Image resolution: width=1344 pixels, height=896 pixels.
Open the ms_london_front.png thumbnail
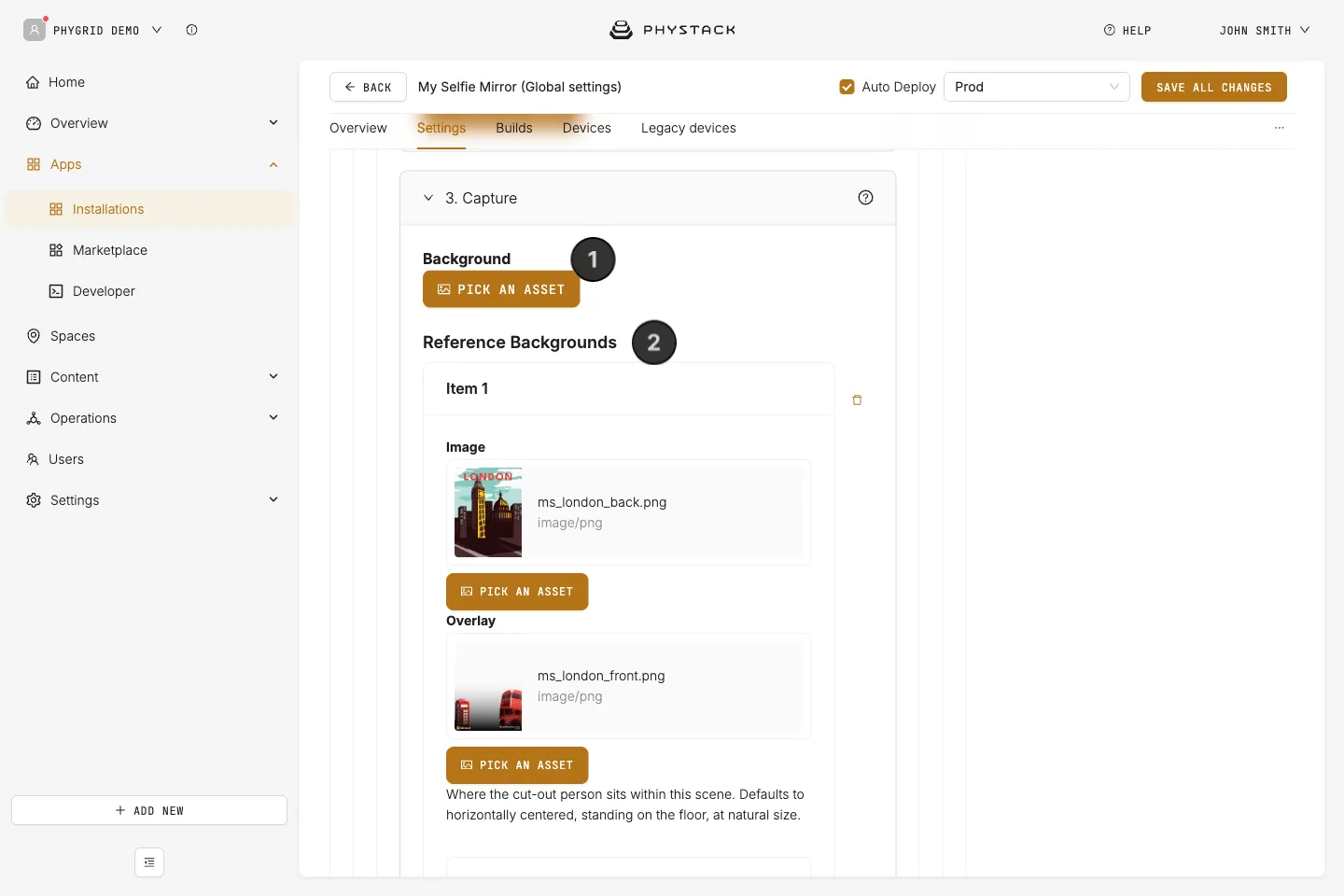coord(488,686)
